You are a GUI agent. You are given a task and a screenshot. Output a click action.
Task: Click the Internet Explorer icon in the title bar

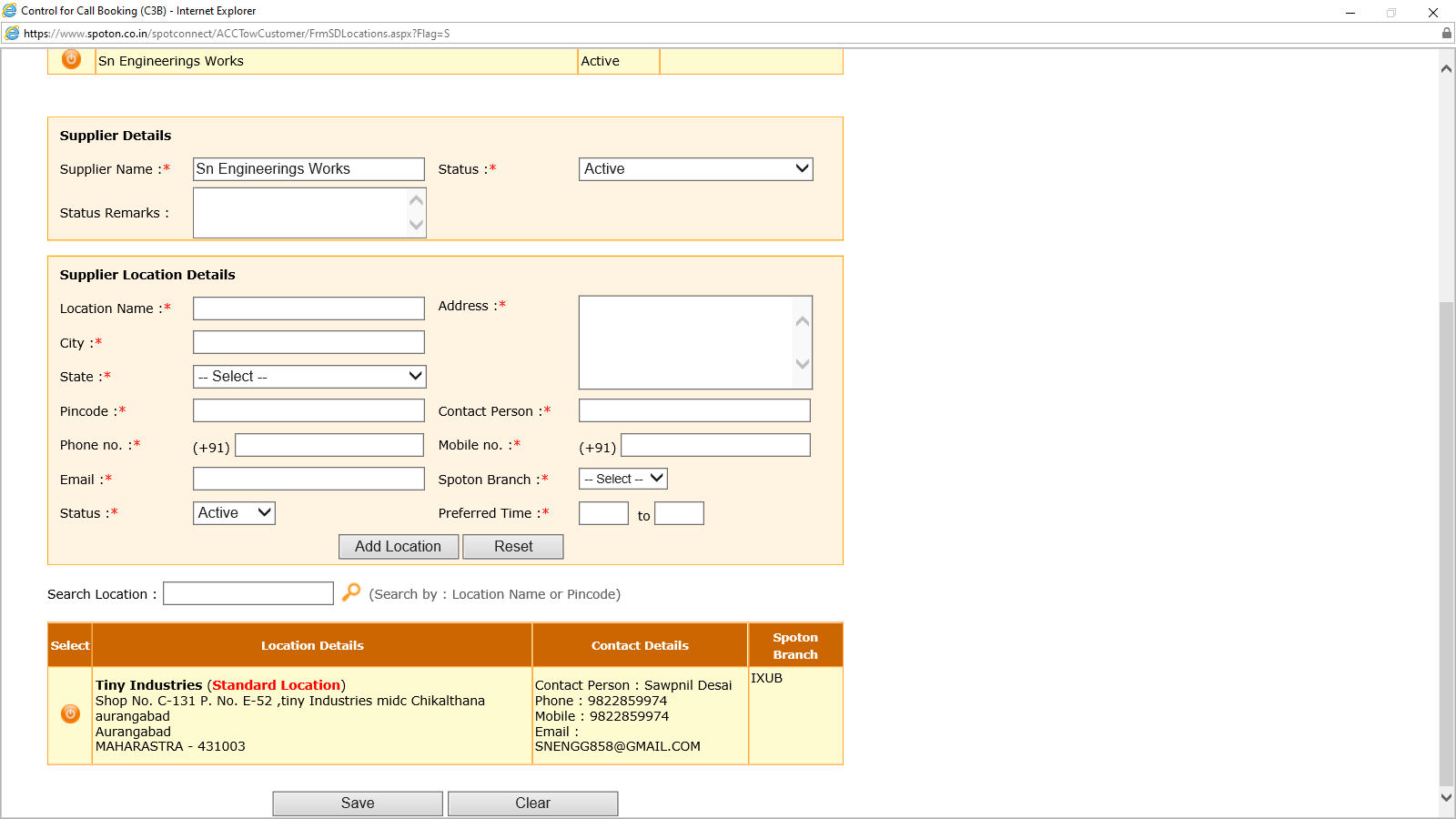[x=10, y=11]
